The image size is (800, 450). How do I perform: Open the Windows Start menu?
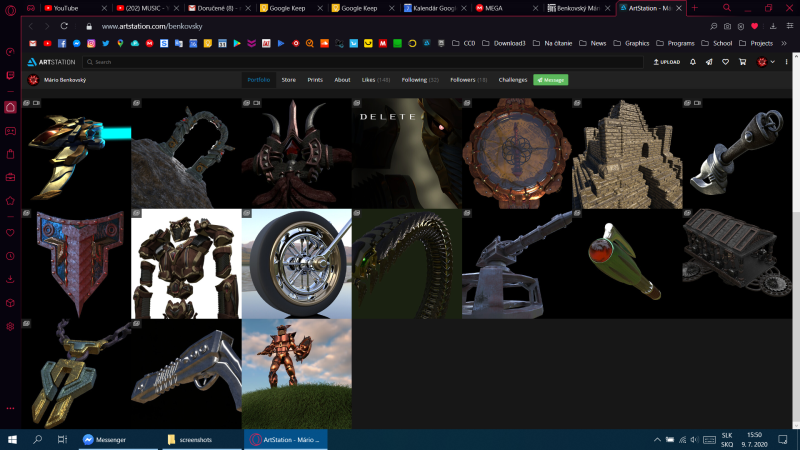pyautogui.click(x=12, y=439)
